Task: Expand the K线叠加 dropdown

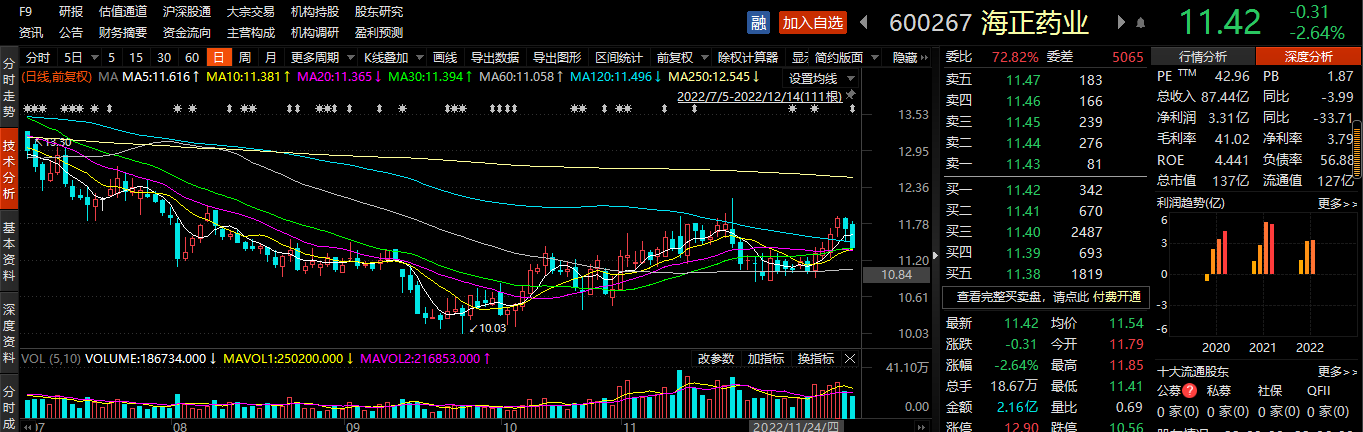Action: pyautogui.click(x=393, y=57)
